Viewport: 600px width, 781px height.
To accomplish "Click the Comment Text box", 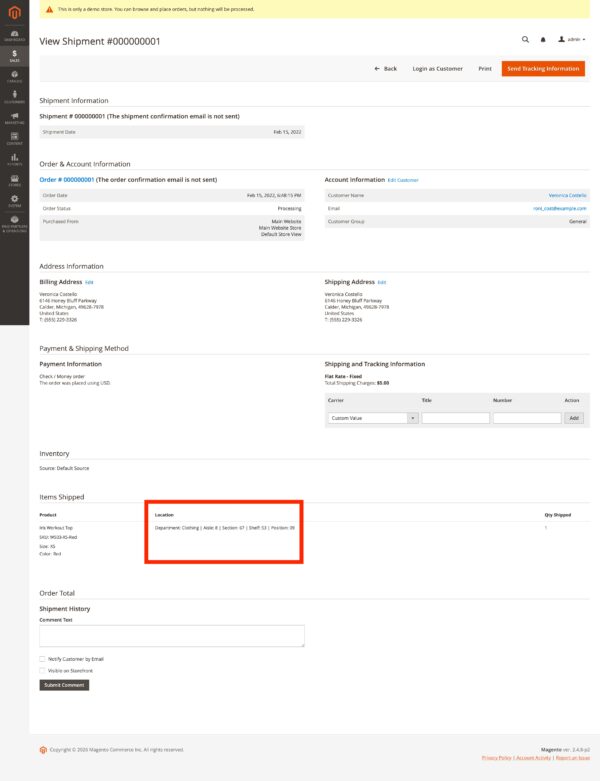I will tap(171, 636).
